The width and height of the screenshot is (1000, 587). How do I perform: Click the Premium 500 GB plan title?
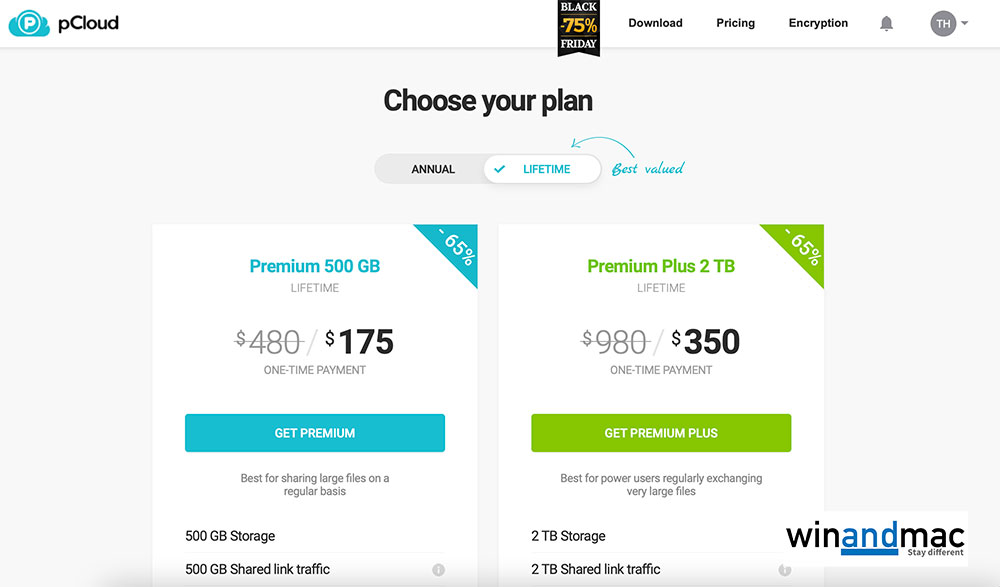coord(315,266)
